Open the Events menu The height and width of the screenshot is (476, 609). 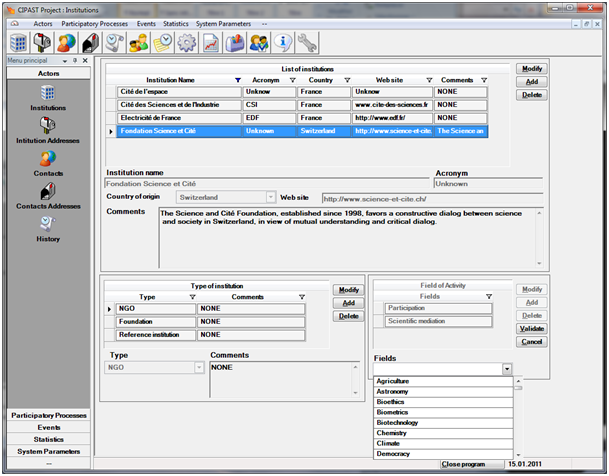[x=146, y=24]
